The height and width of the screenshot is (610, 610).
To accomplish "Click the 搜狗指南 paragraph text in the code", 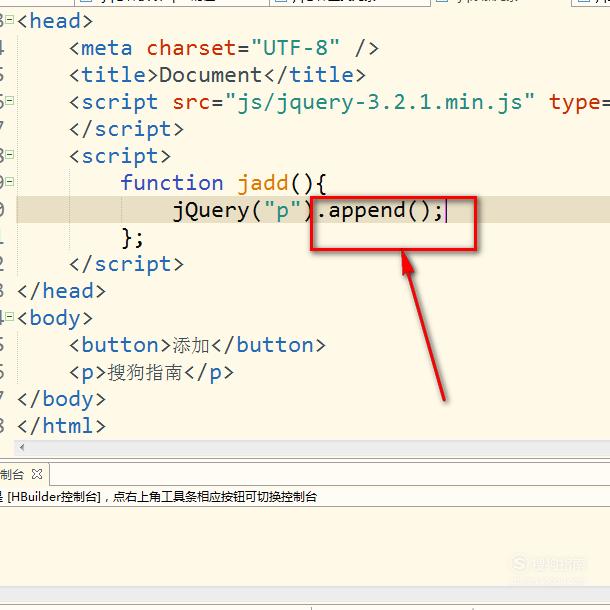I will [x=145, y=372].
